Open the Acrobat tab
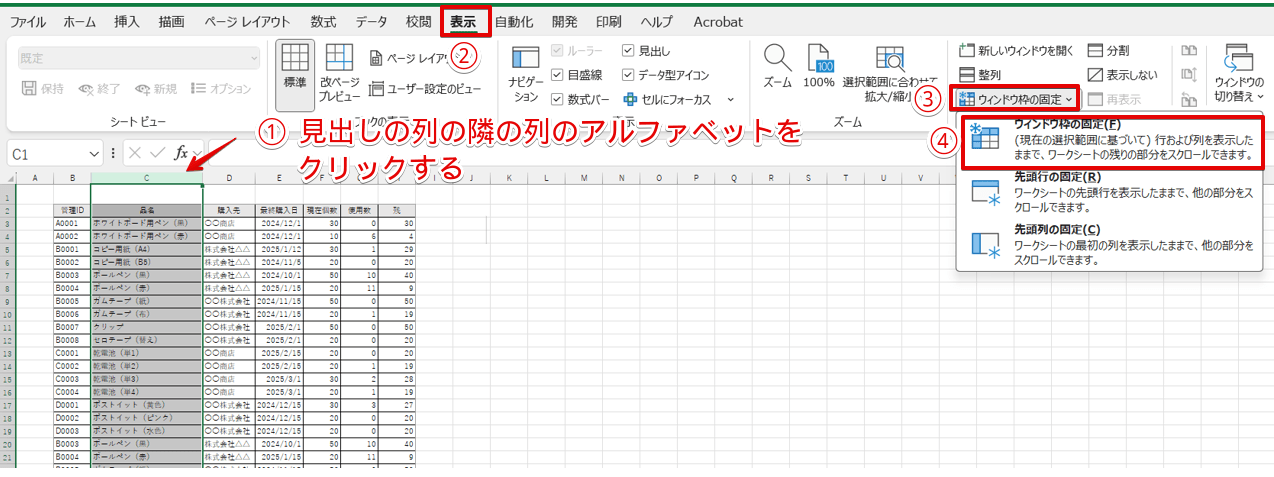 point(718,21)
